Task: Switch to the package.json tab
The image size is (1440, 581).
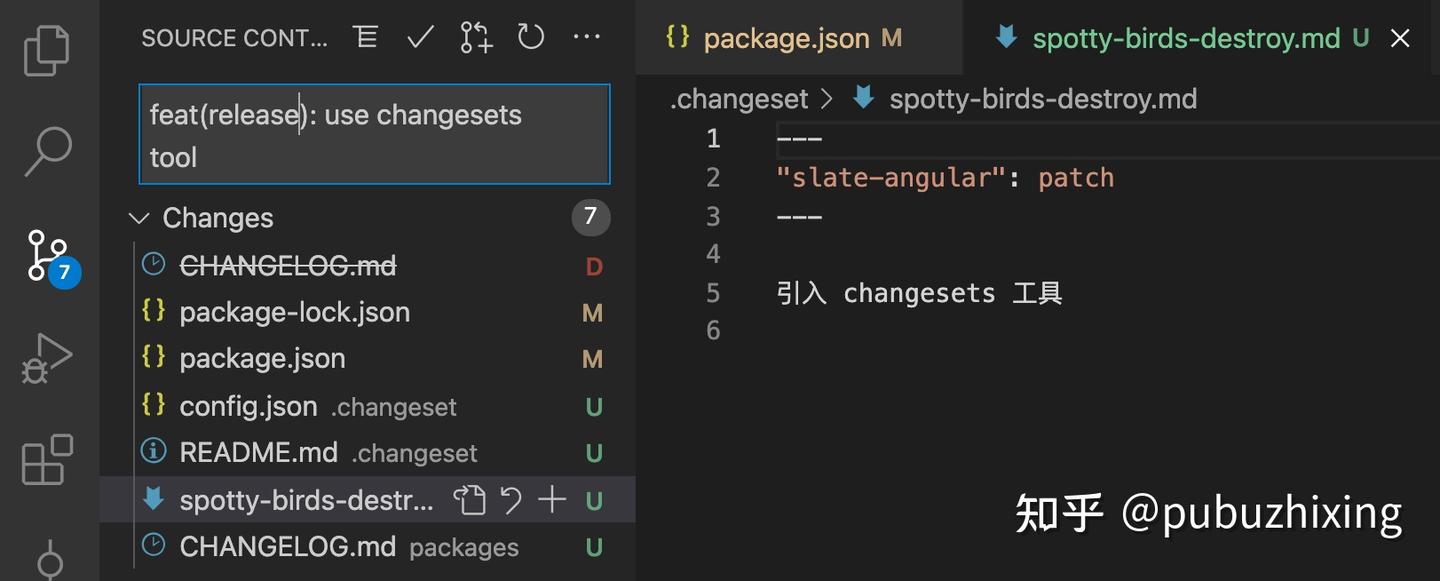Action: (x=786, y=39)
